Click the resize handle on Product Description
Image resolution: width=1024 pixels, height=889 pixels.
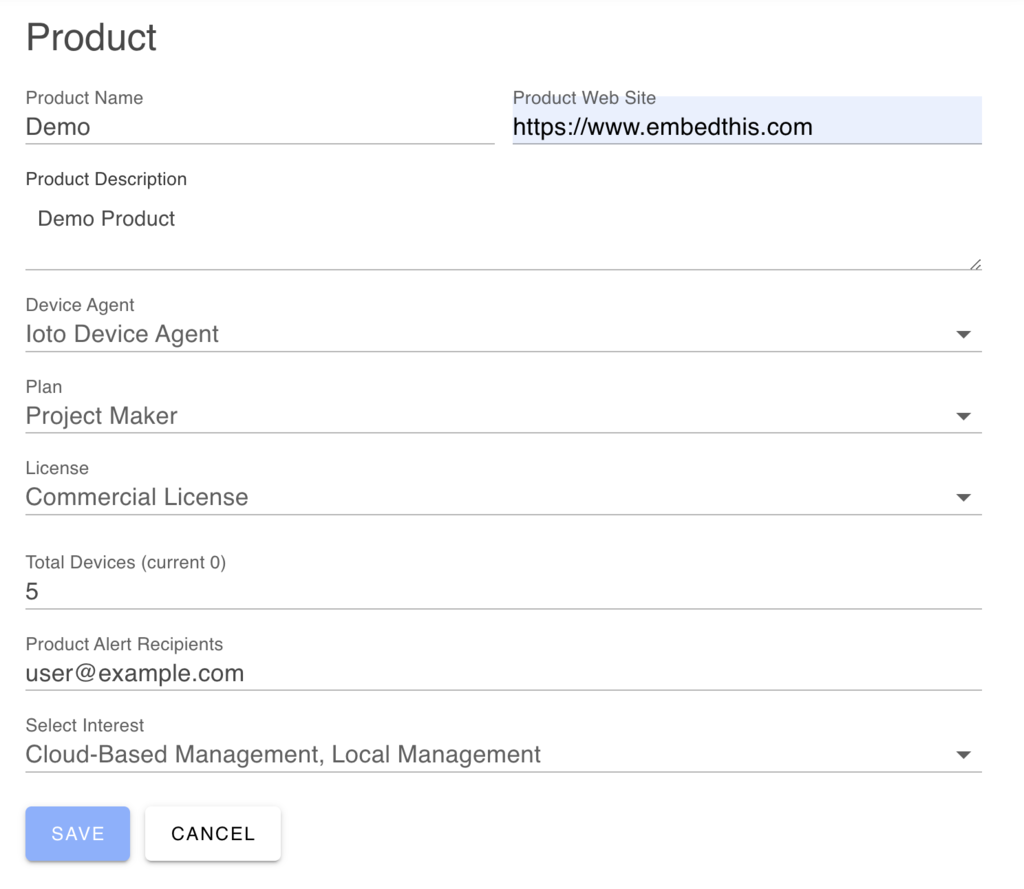(973, 262)
